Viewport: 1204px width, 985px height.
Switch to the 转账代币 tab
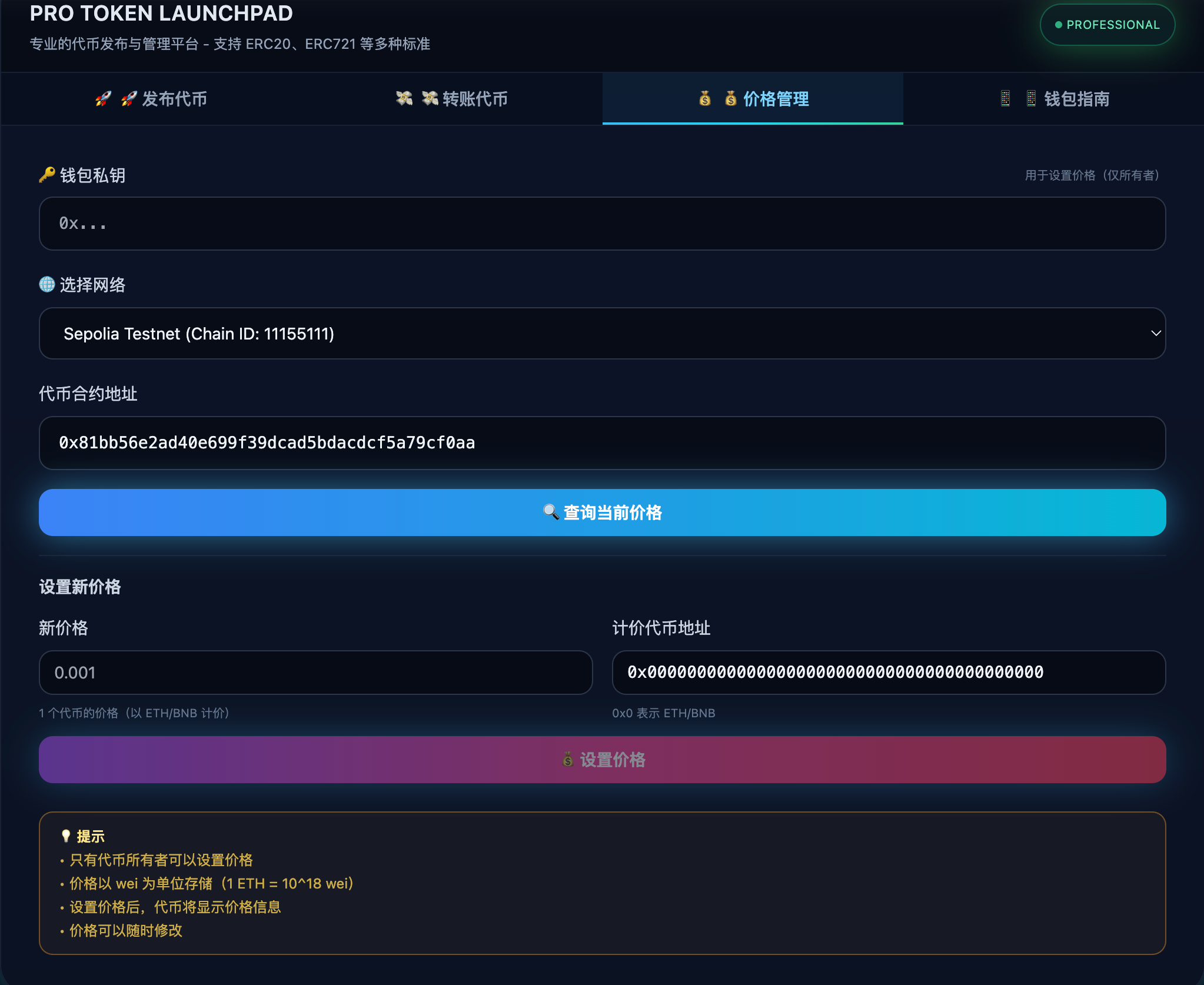pos(475,99)
